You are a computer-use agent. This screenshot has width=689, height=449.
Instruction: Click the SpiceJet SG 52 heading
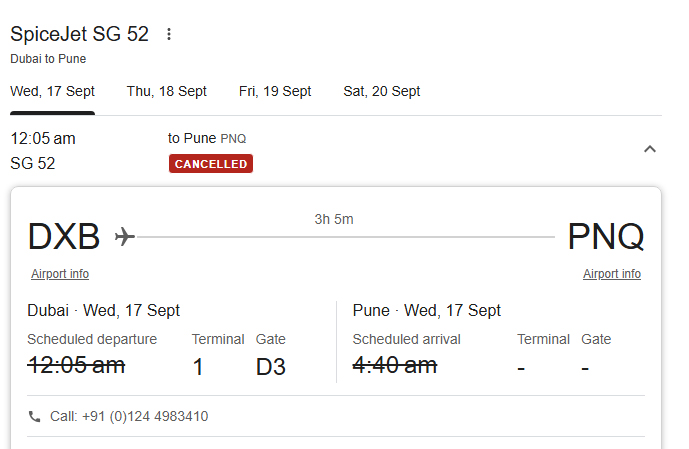[x=80, y=34]
